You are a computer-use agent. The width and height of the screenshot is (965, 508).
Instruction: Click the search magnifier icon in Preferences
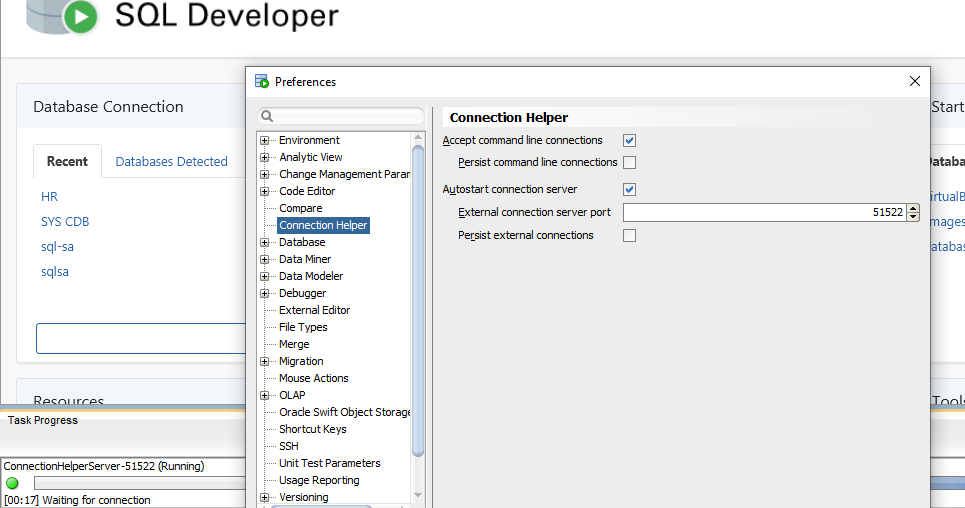(266, 116)
